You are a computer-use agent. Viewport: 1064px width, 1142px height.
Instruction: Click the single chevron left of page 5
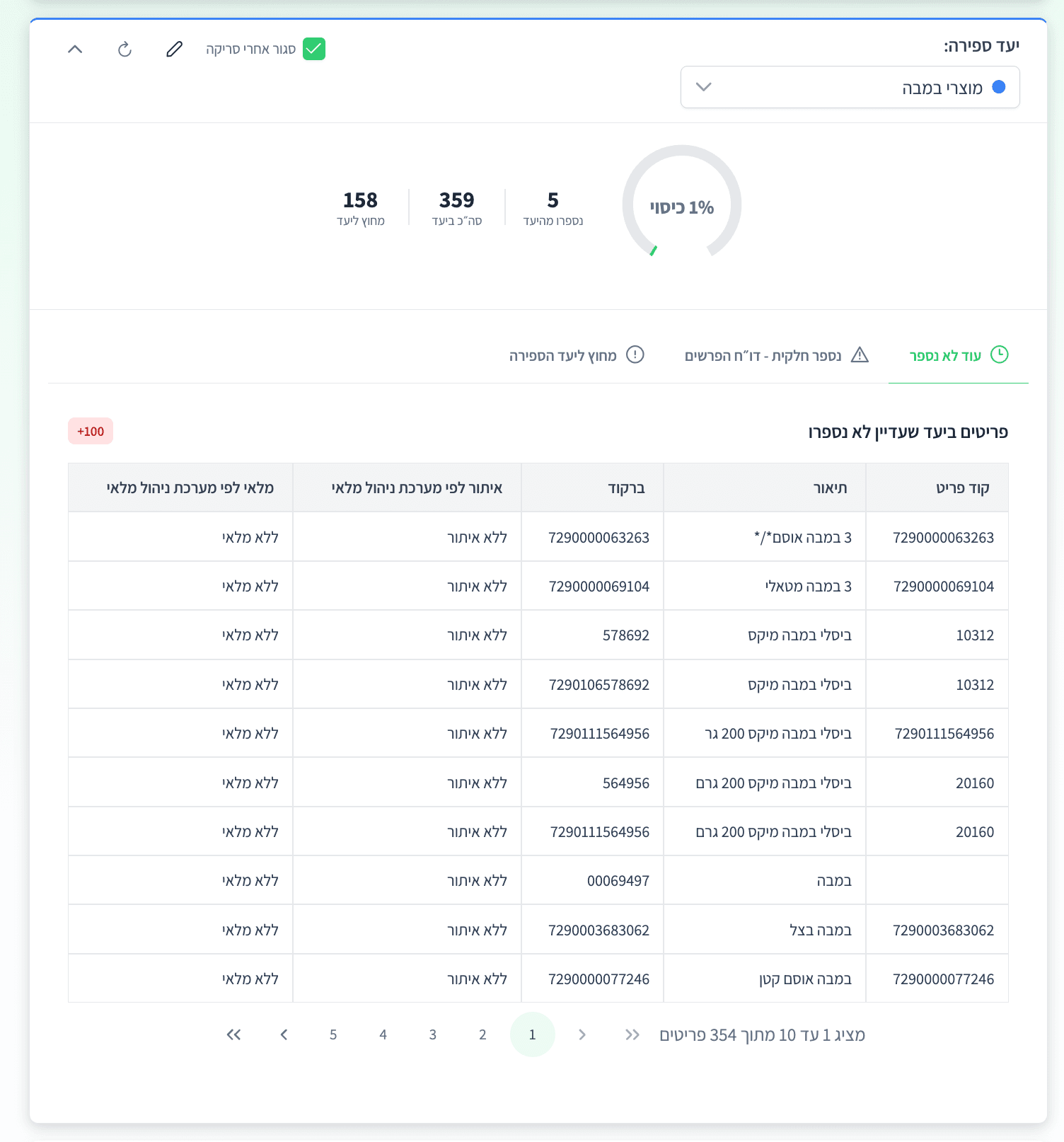pyautogui.click(x=284, y=1034)
